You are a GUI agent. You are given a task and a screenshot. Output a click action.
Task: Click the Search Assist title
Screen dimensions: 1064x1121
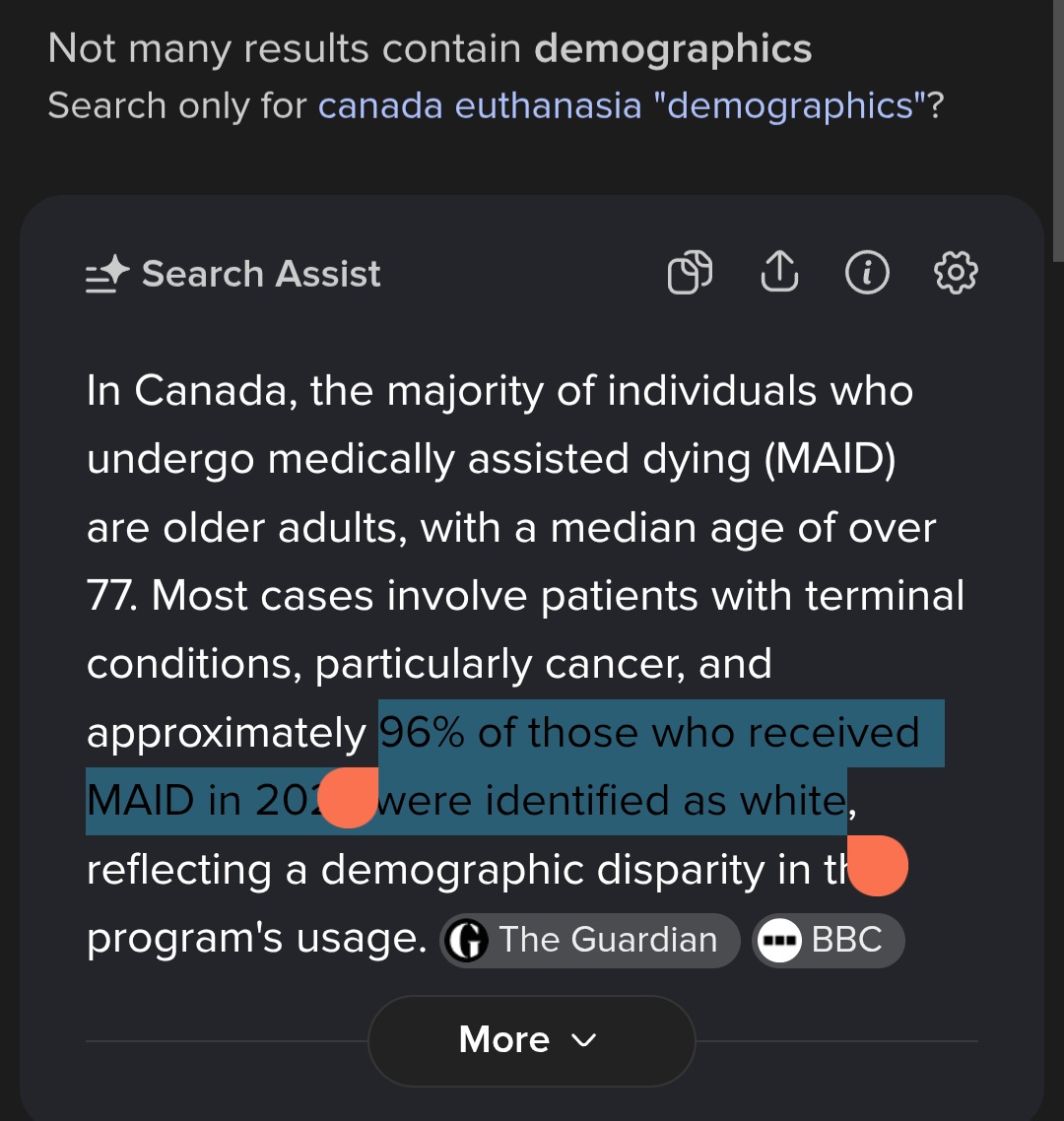click(x=261, y=274)
